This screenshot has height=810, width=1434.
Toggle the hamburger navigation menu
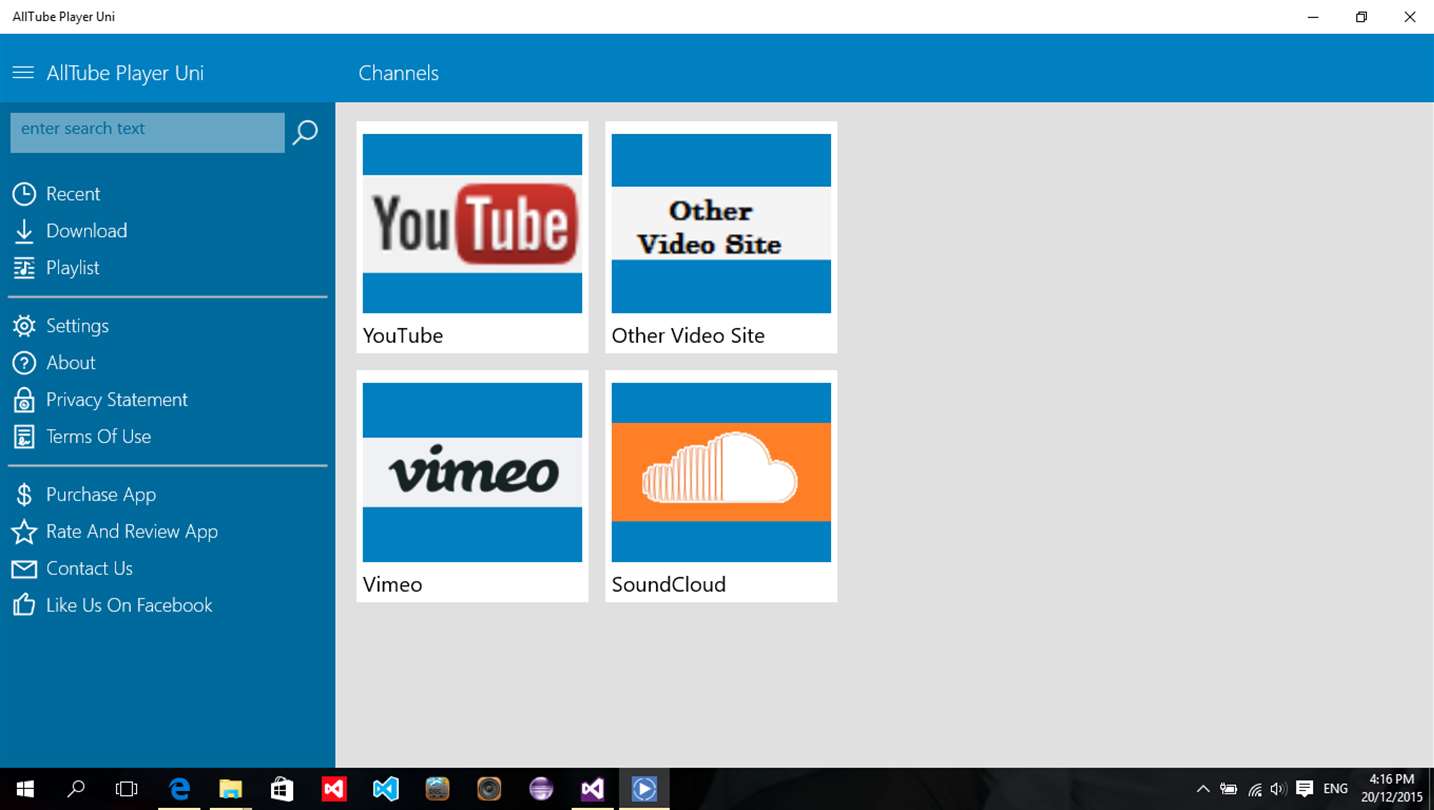(23, 73)
